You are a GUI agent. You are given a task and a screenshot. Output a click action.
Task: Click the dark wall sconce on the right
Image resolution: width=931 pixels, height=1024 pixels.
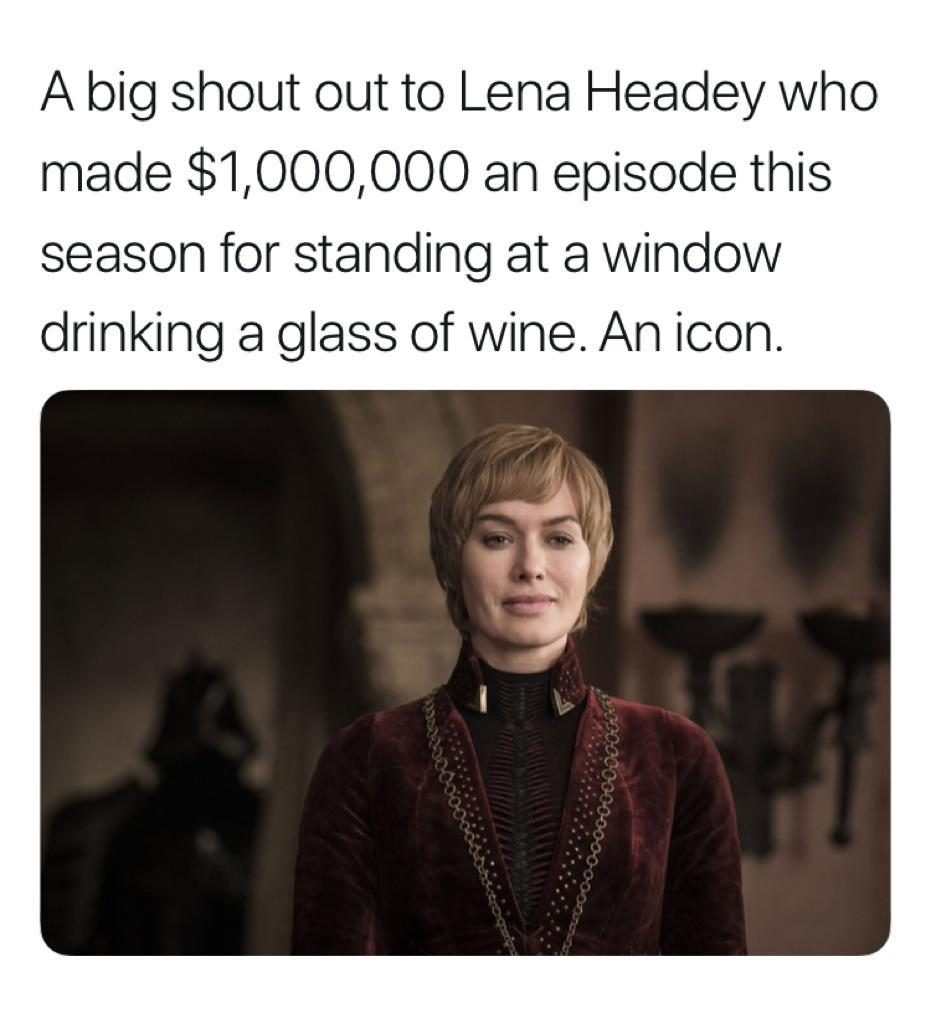click(700, 640)
